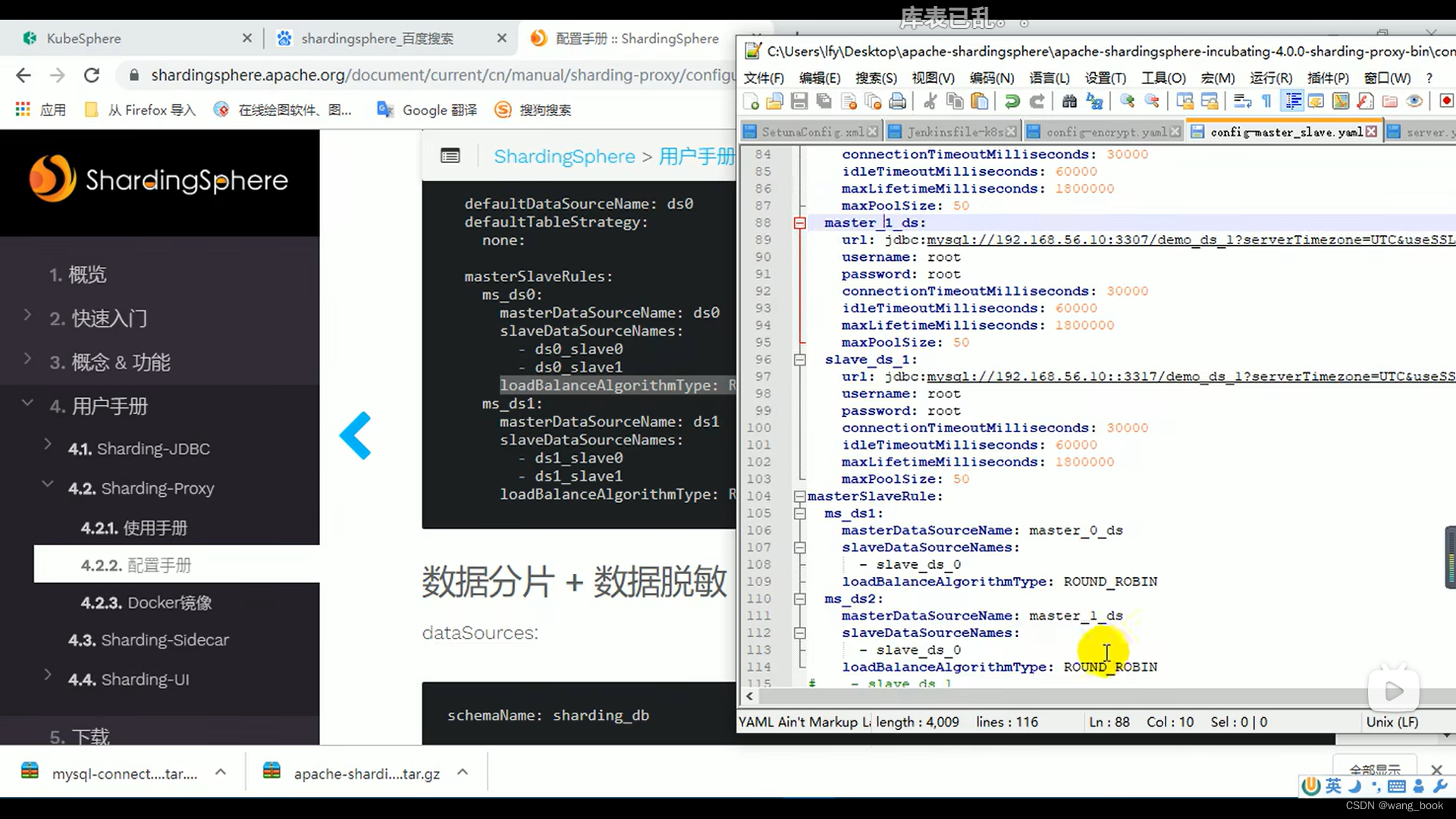Open the 插件(P) menu

1328,78
